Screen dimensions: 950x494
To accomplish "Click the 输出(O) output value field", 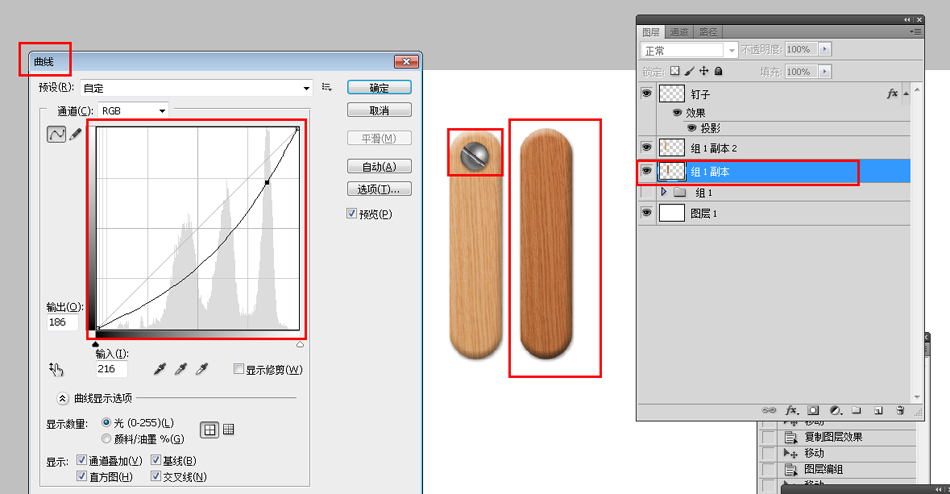I will point(62,322).
